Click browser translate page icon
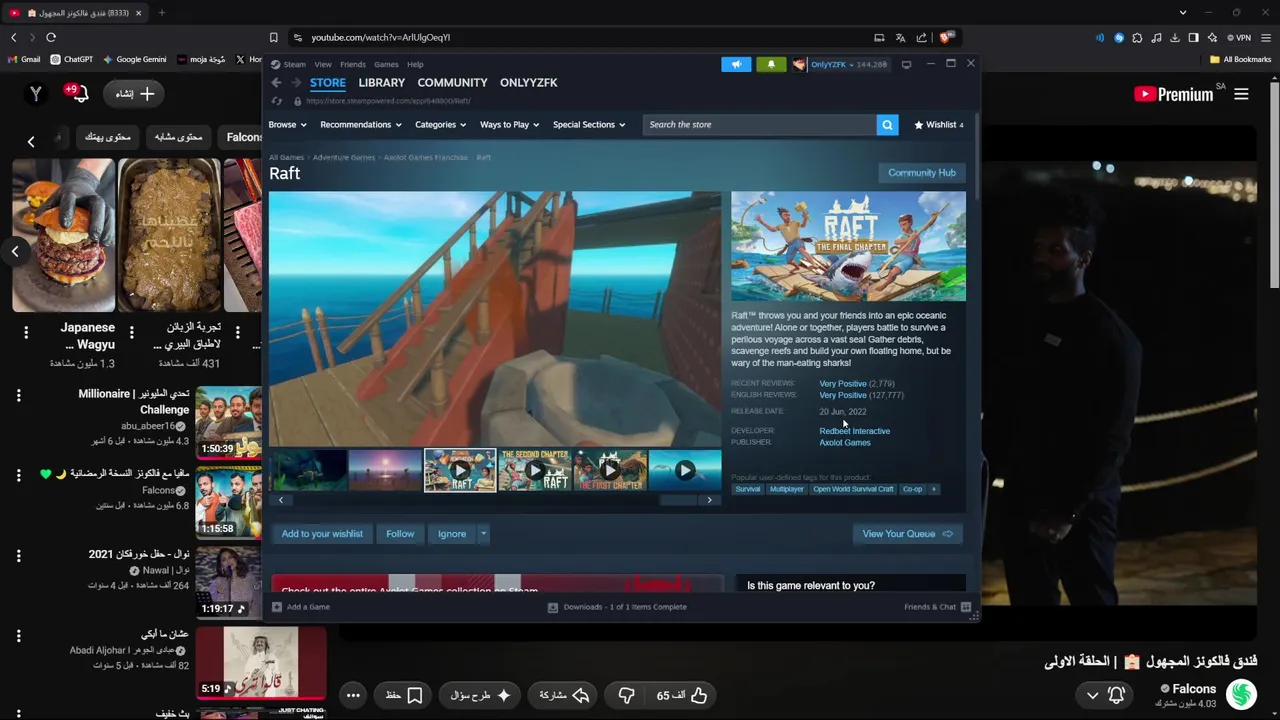 tap(900, 37)
